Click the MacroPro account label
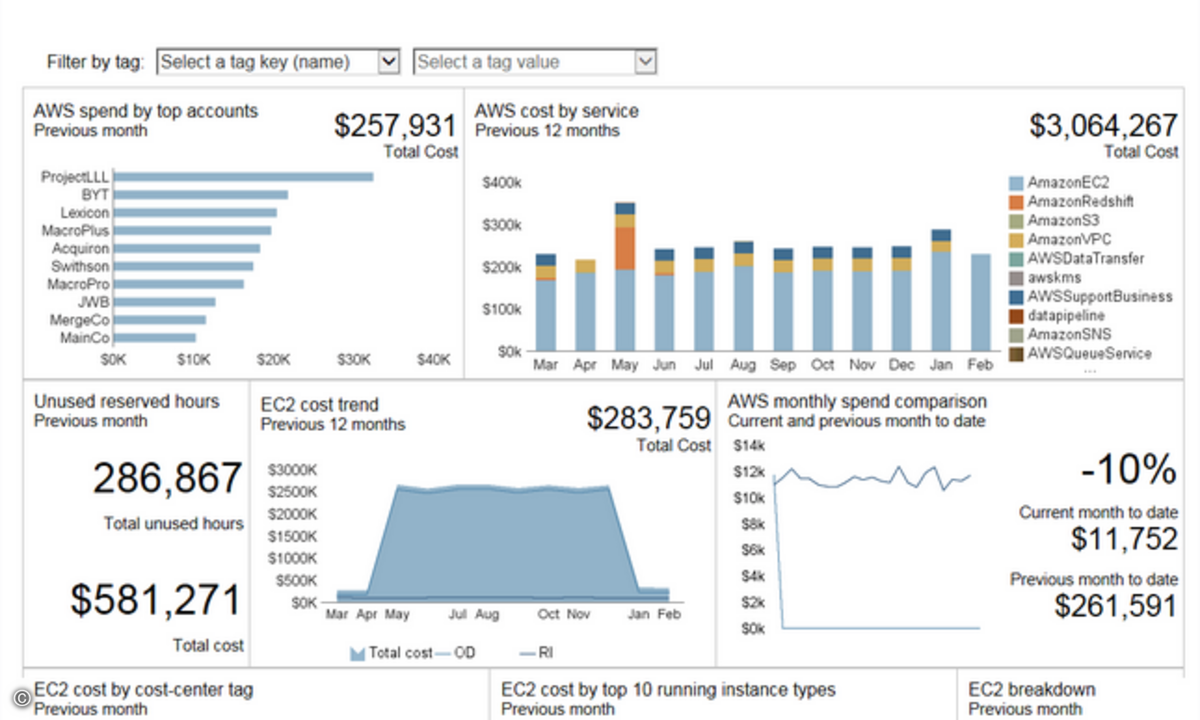The image size is (1200, 720). [79, 285]
